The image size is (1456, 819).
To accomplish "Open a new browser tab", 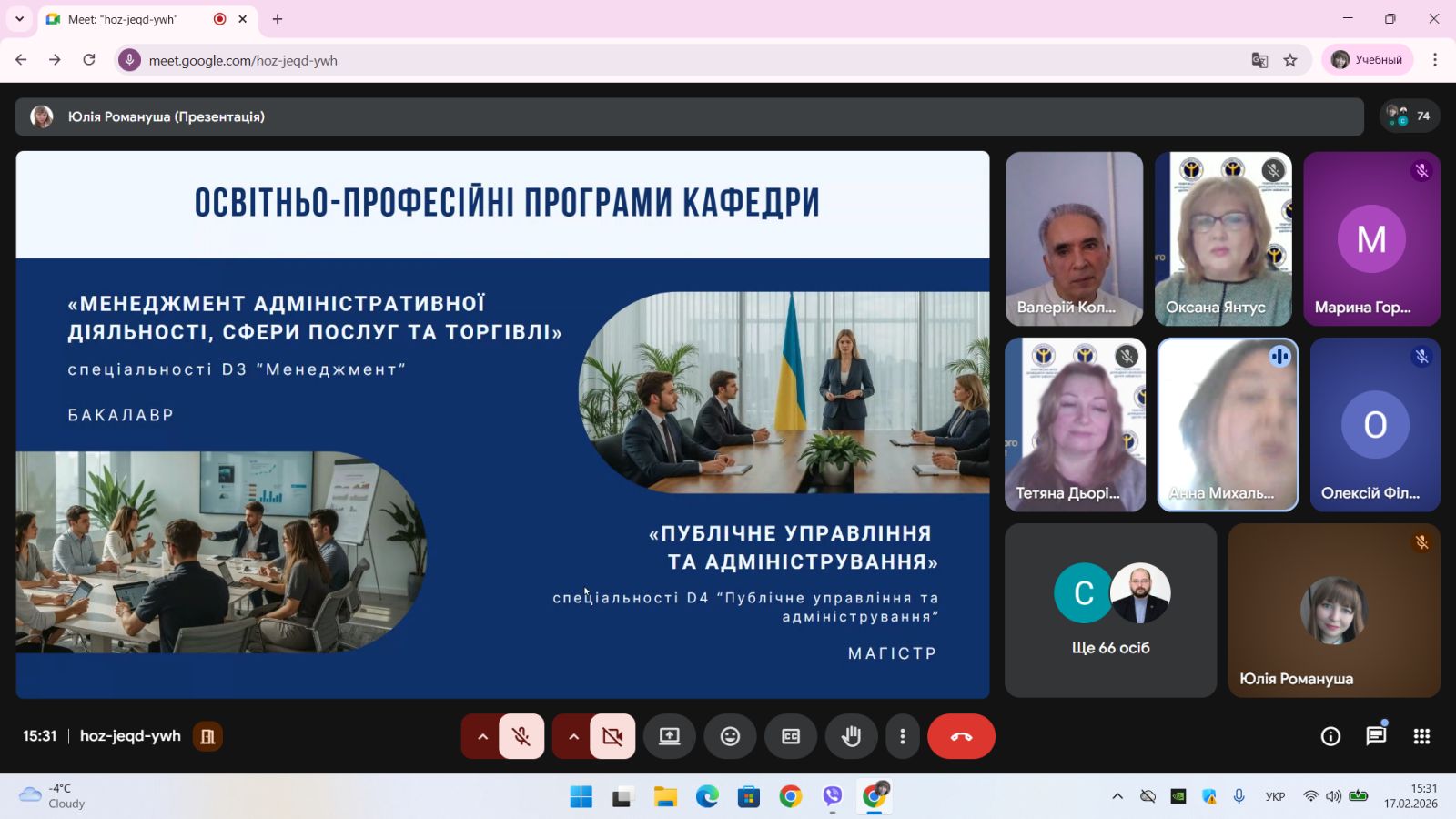I will pyautogui.click(x=278, y=19).
